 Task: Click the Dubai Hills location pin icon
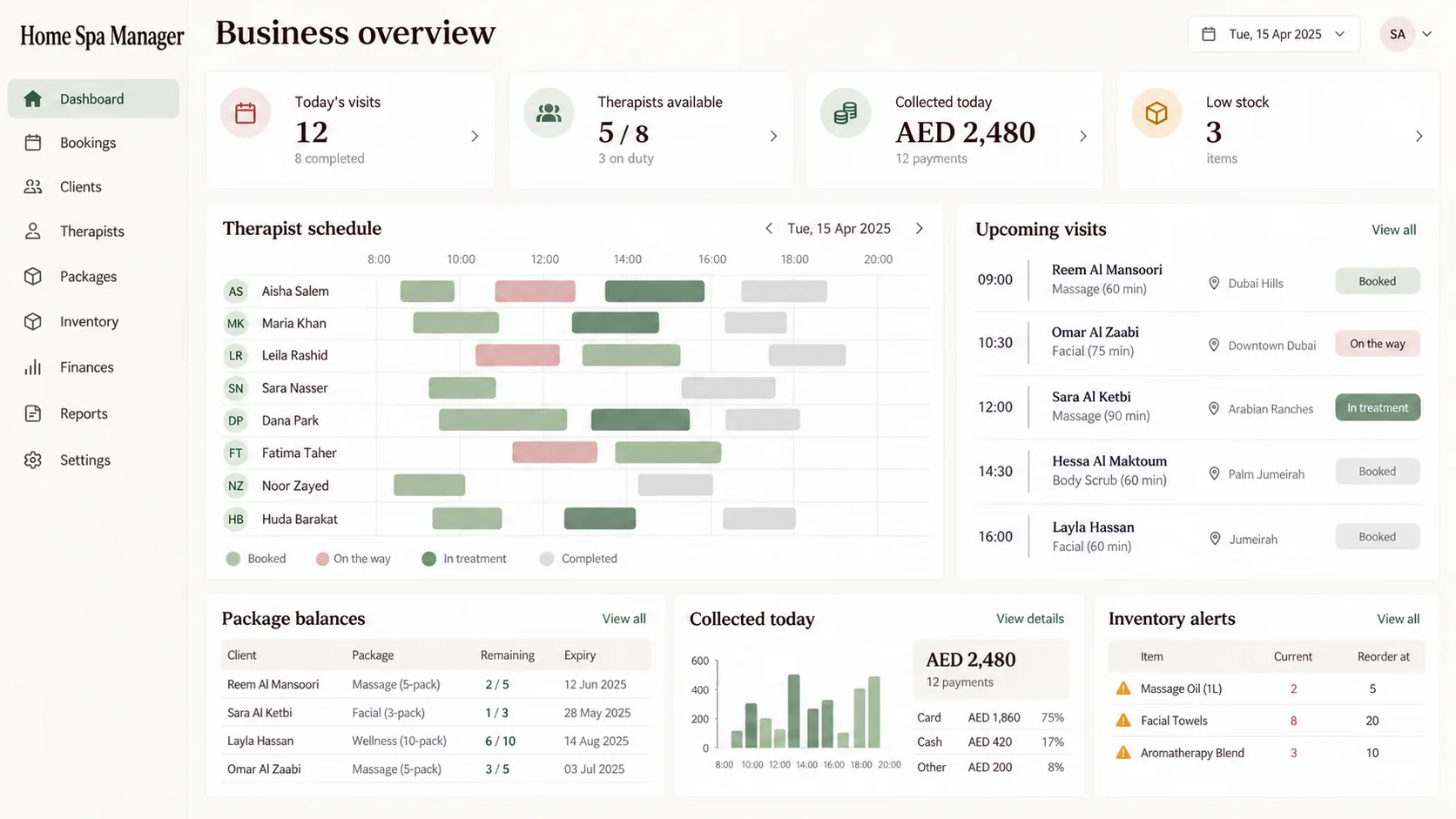(1214, 283)
